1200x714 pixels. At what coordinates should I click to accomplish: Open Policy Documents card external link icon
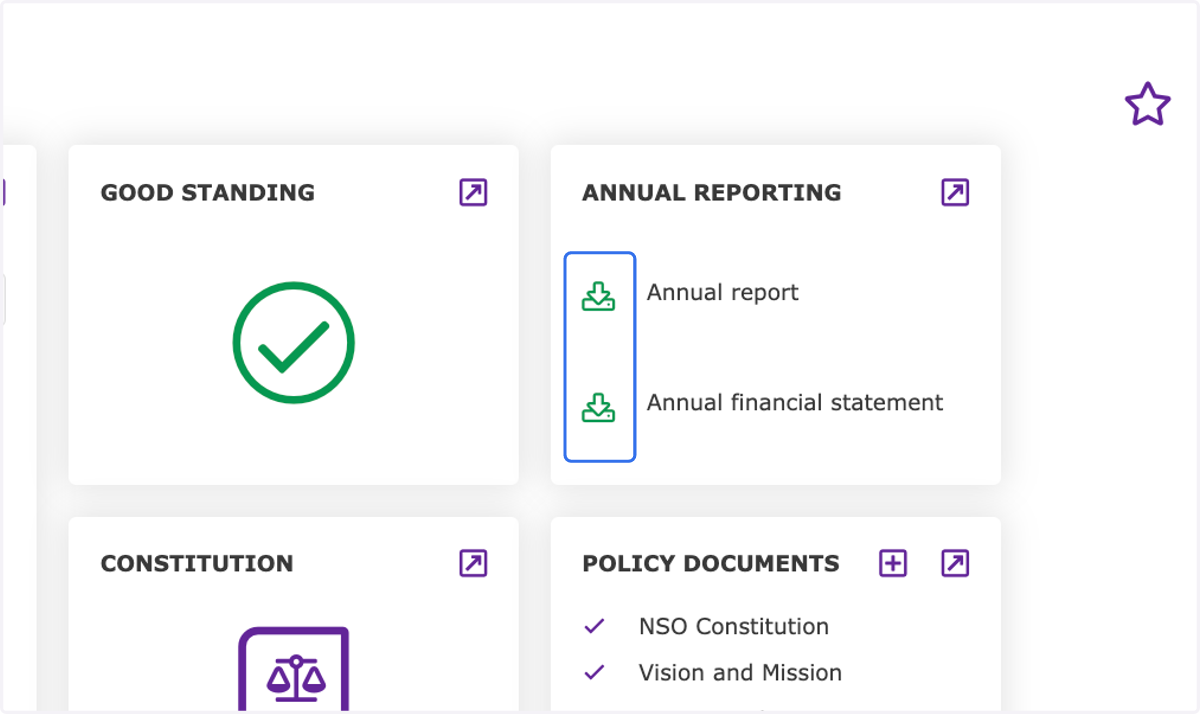[955, 563]
